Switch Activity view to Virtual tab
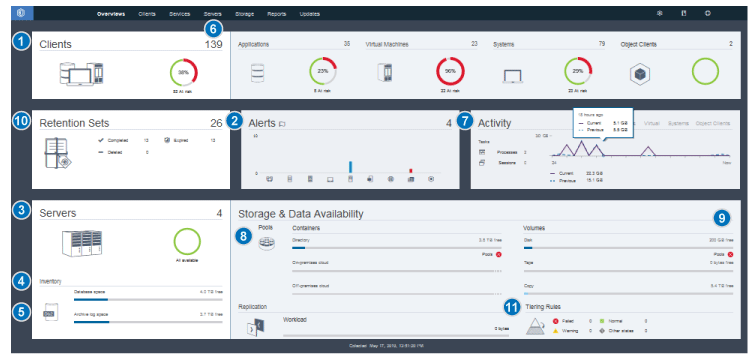The image size is (756, 360). click(652, 123)
